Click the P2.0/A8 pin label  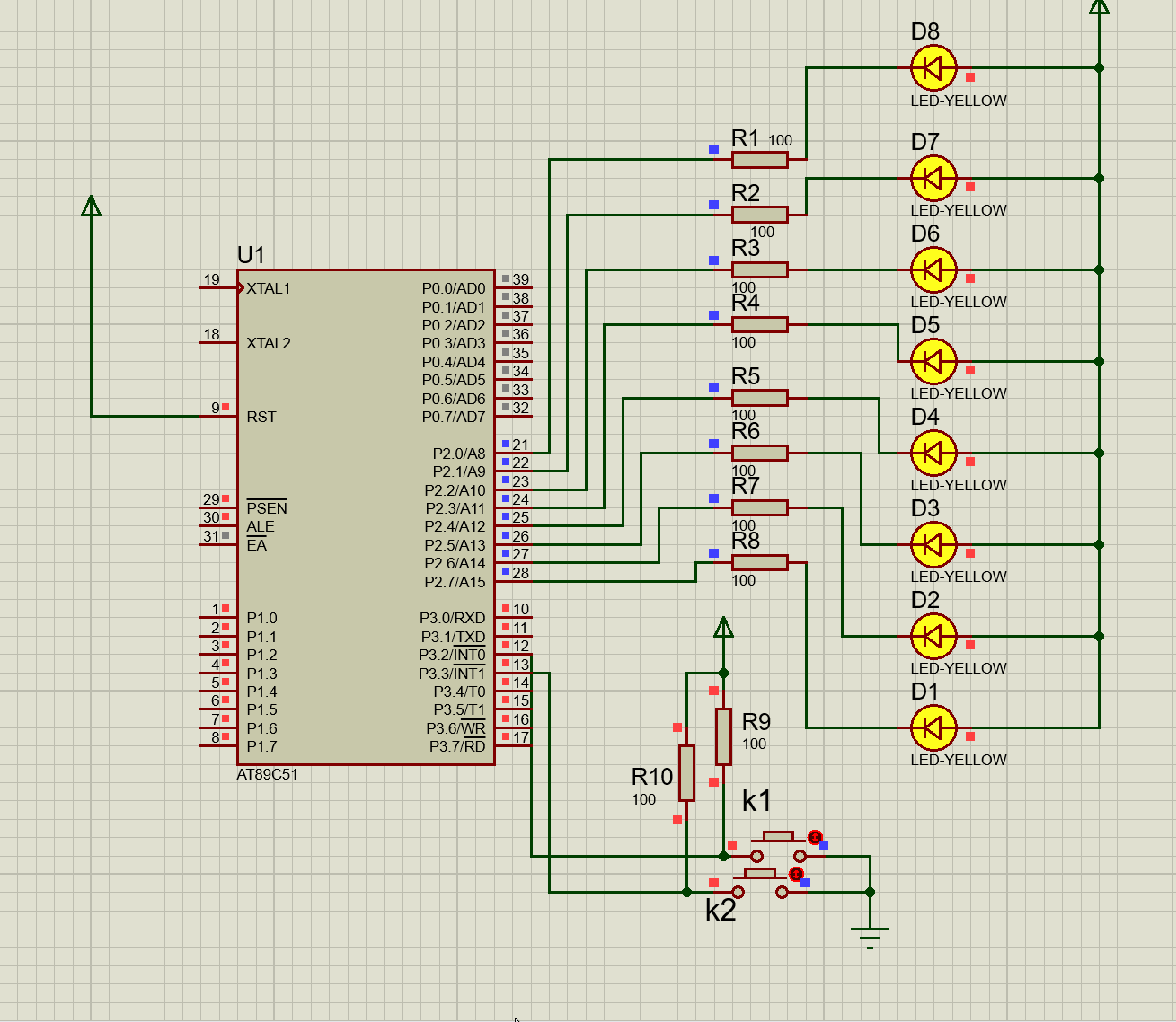point(459,454)
